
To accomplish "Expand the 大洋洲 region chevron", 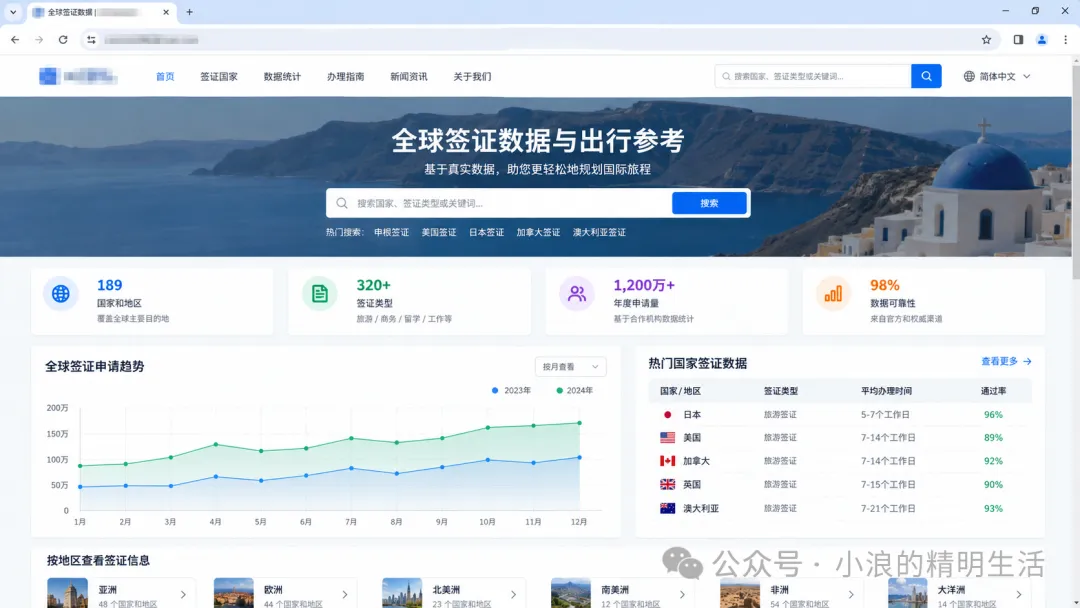I will [1019, 594].
